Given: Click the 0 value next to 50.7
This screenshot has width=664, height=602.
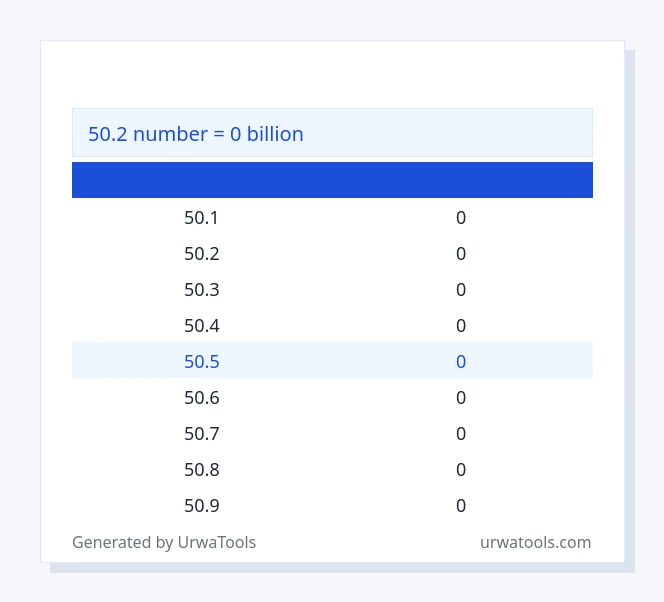Looking at the screenshot, I should [x=461, y=434].
